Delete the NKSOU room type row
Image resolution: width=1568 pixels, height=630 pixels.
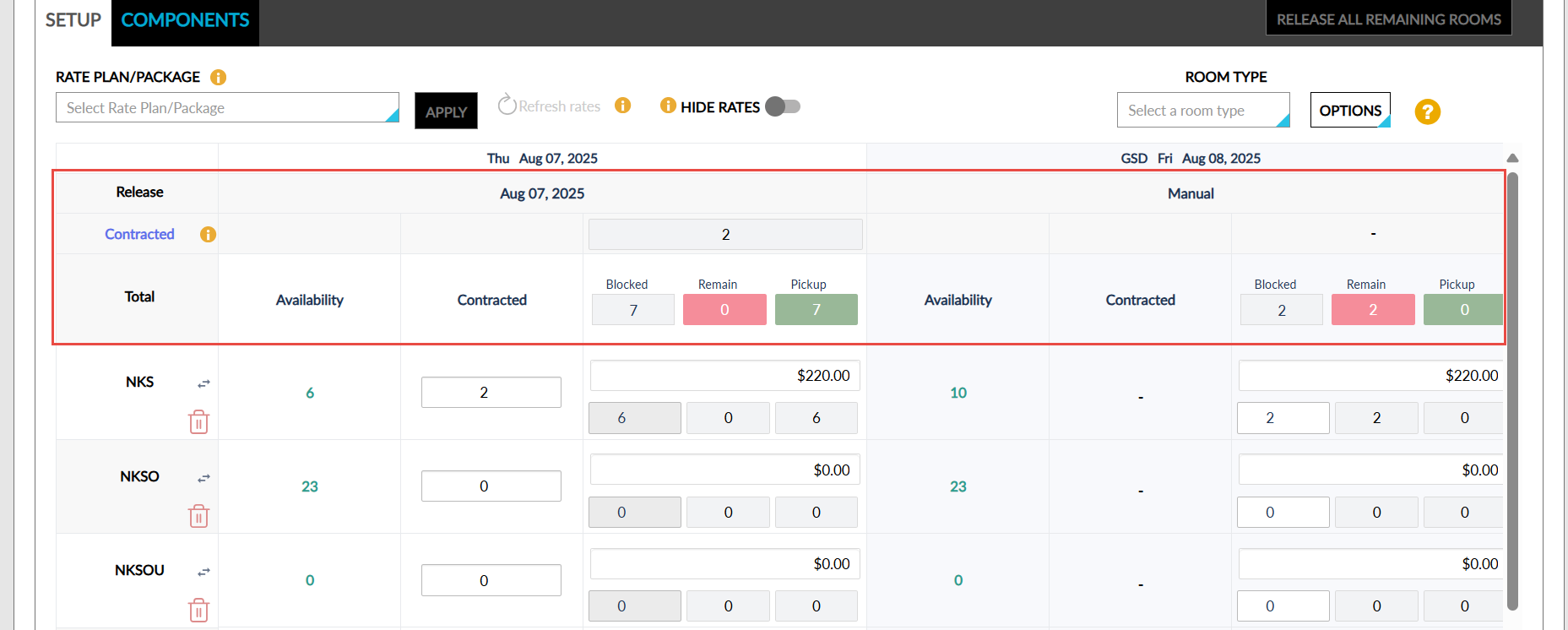tap(198, 610)
